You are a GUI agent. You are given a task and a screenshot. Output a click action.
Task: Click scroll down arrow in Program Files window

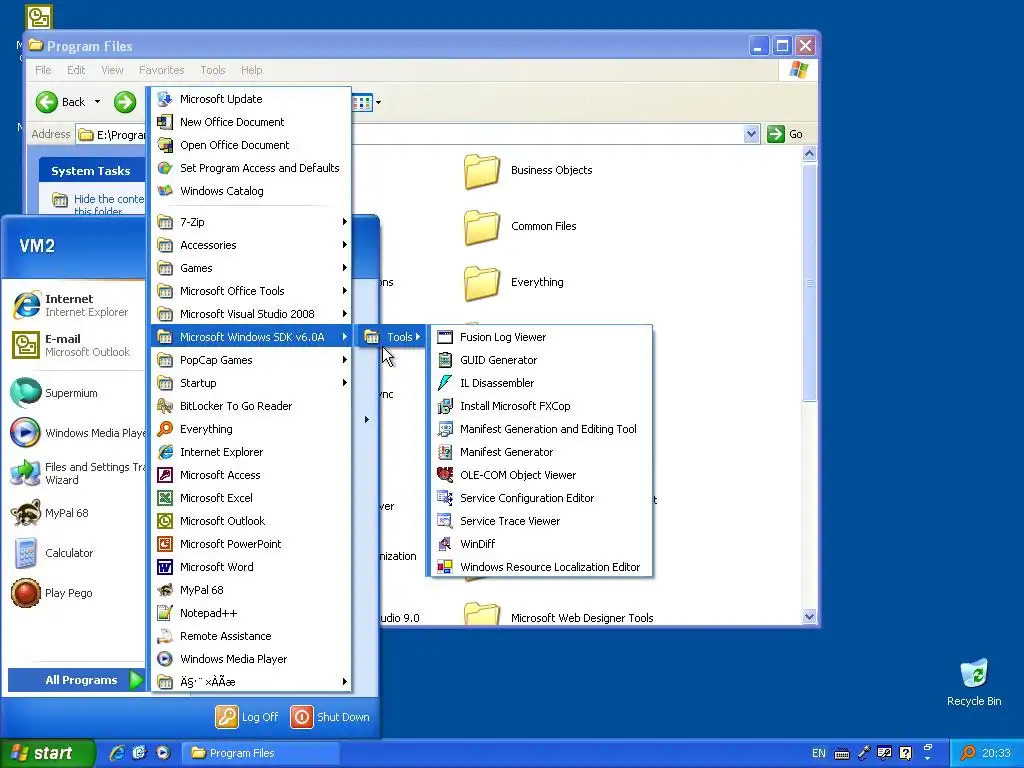[x=809, y=616]
